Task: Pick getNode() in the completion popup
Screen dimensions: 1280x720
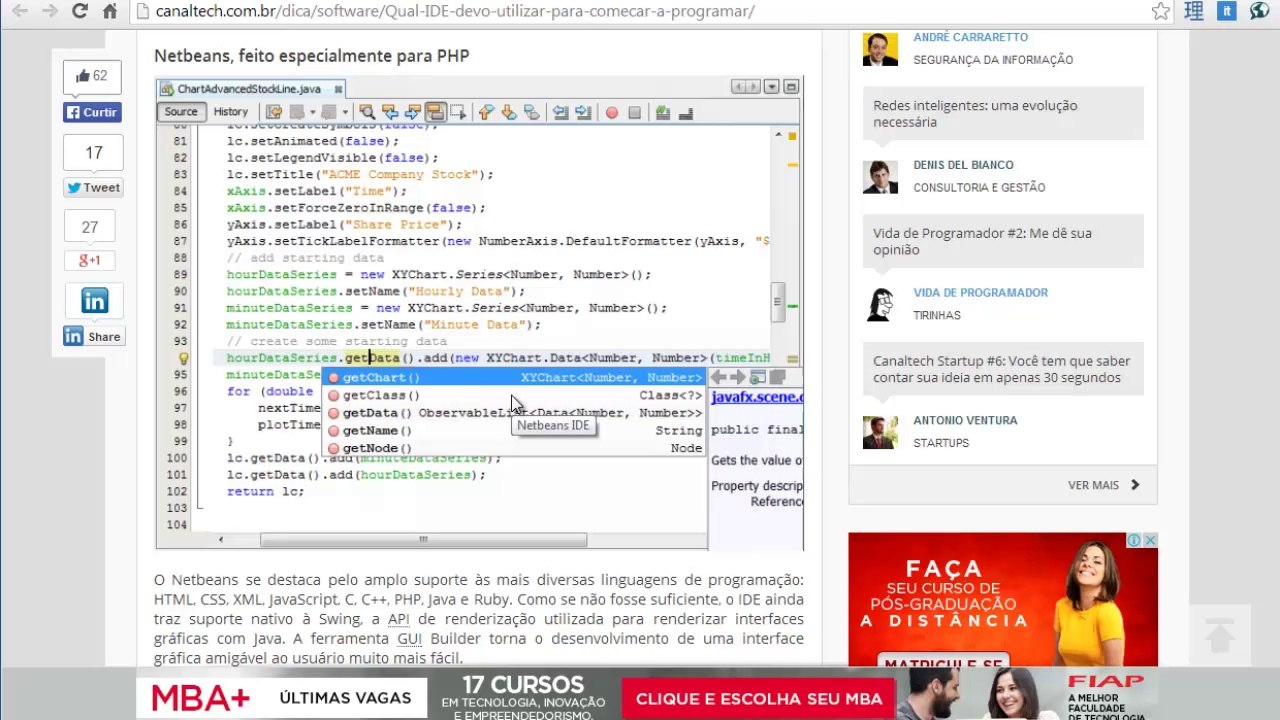Action: pyautogui.click(x=514, y=448)
